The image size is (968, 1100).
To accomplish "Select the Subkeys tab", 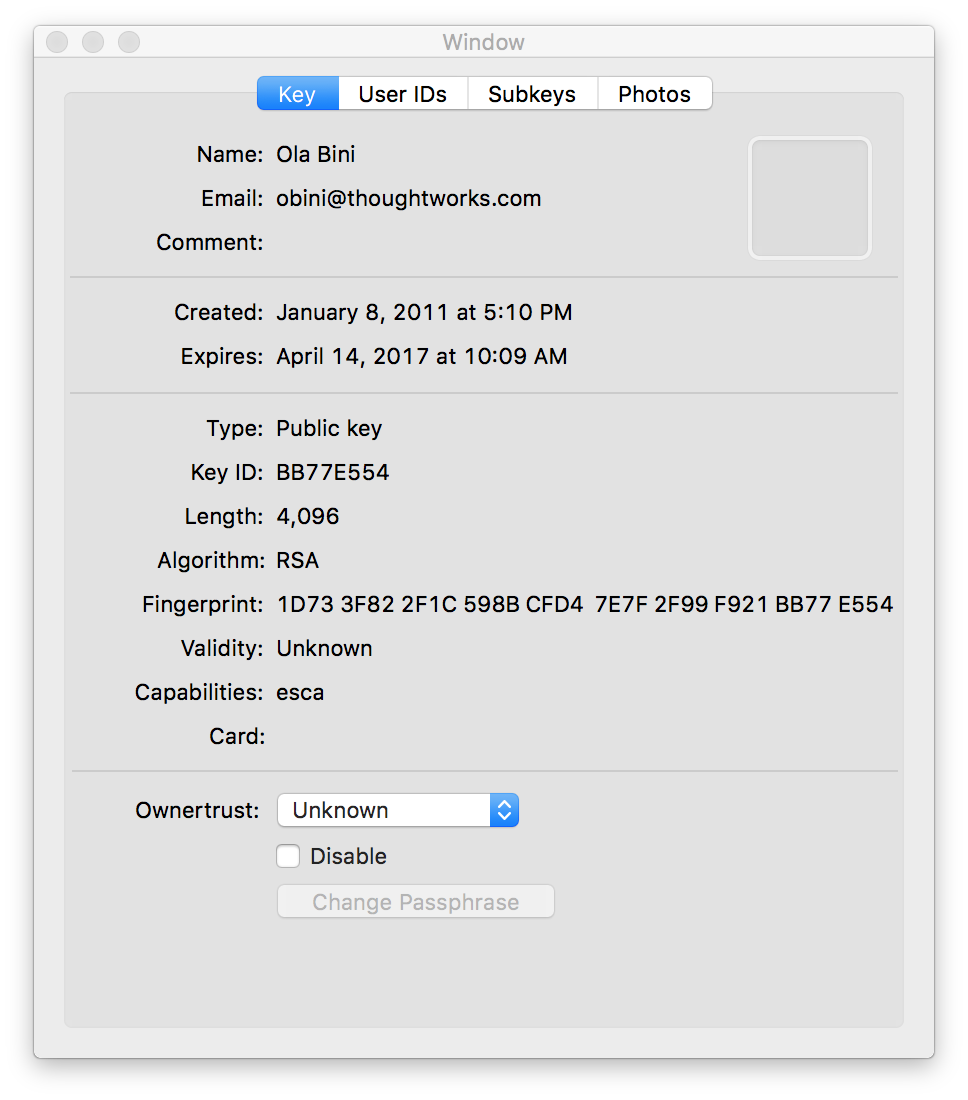I will click(x=532, y=94).
